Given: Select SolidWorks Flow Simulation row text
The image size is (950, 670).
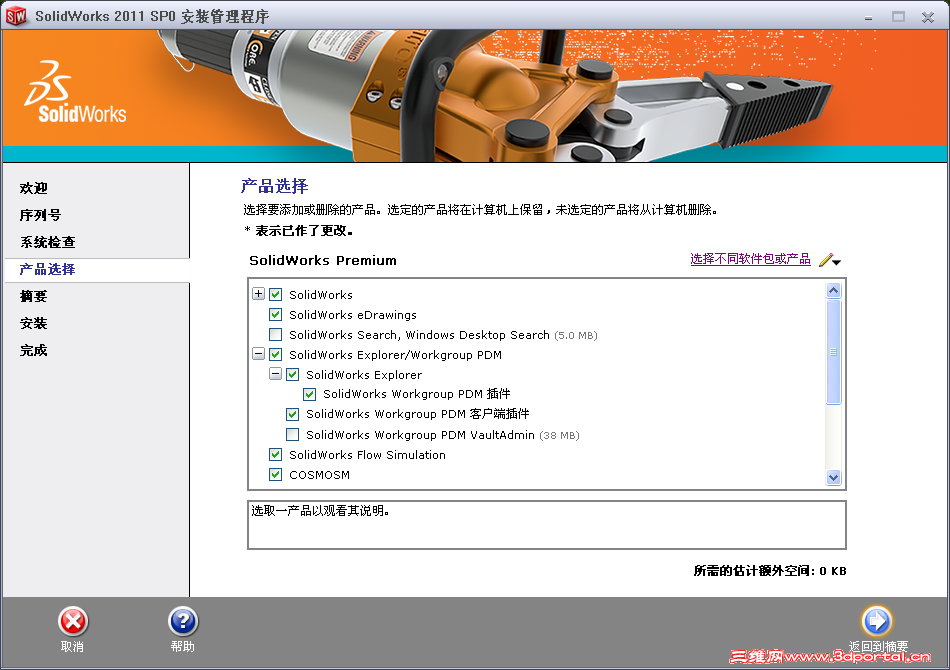Looking at the screenshot, I should (367, 455).
